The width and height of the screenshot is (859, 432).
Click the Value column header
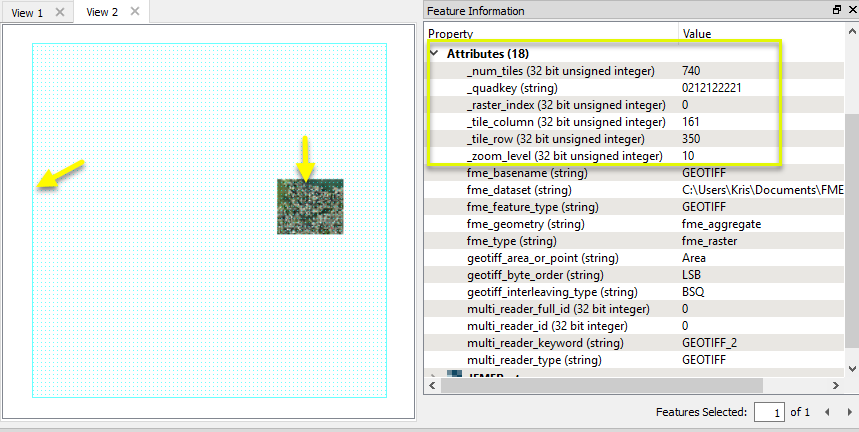click(761, 33)
